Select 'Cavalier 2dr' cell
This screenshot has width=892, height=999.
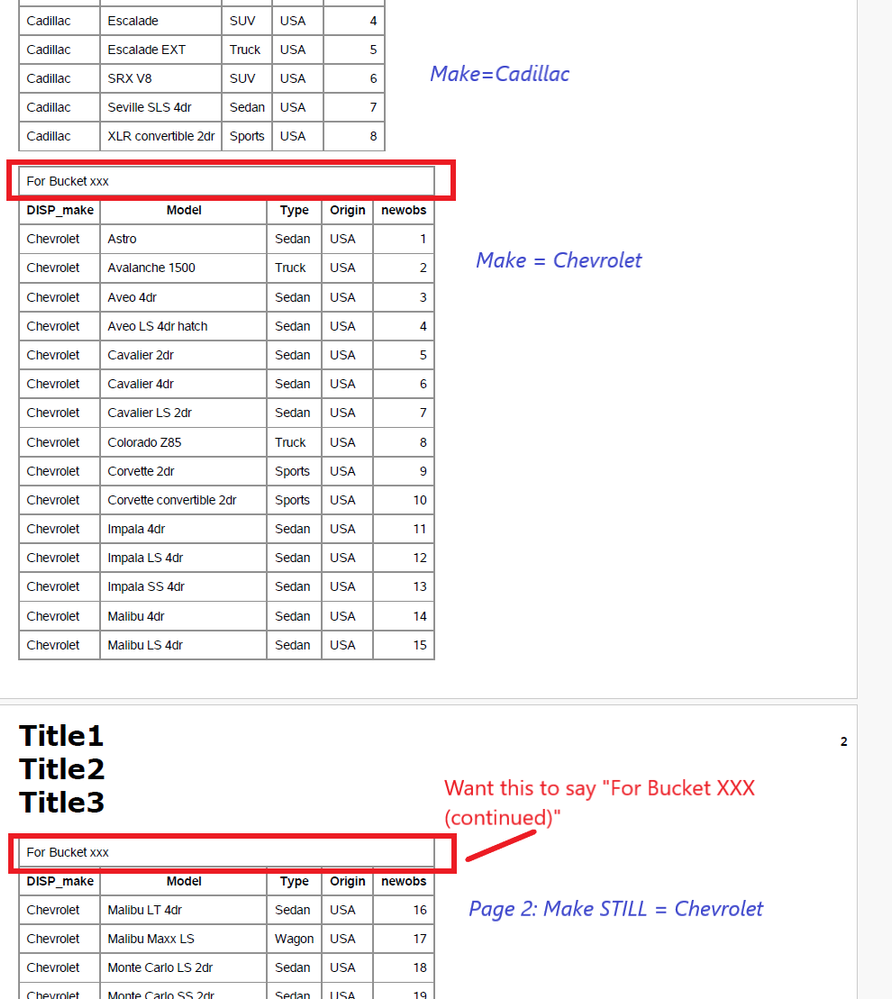[183, 355]
